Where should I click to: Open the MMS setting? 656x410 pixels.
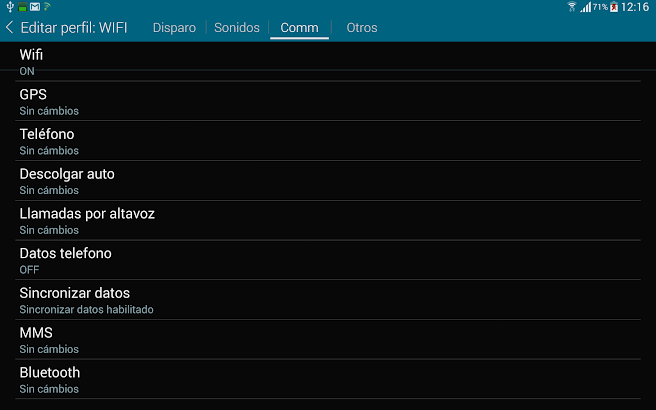(328, 340)
